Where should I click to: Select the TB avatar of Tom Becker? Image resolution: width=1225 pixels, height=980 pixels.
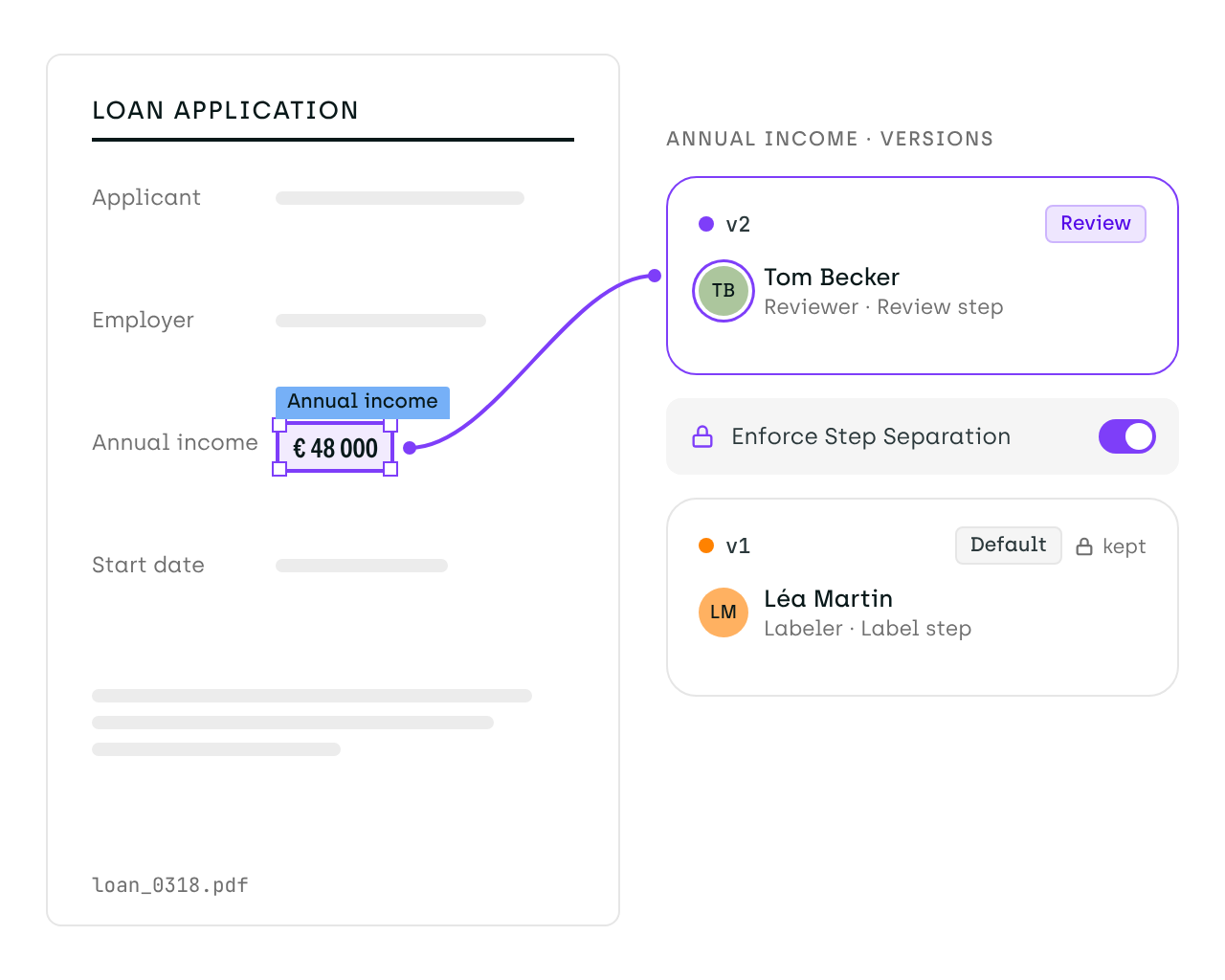tap(724, 291)
